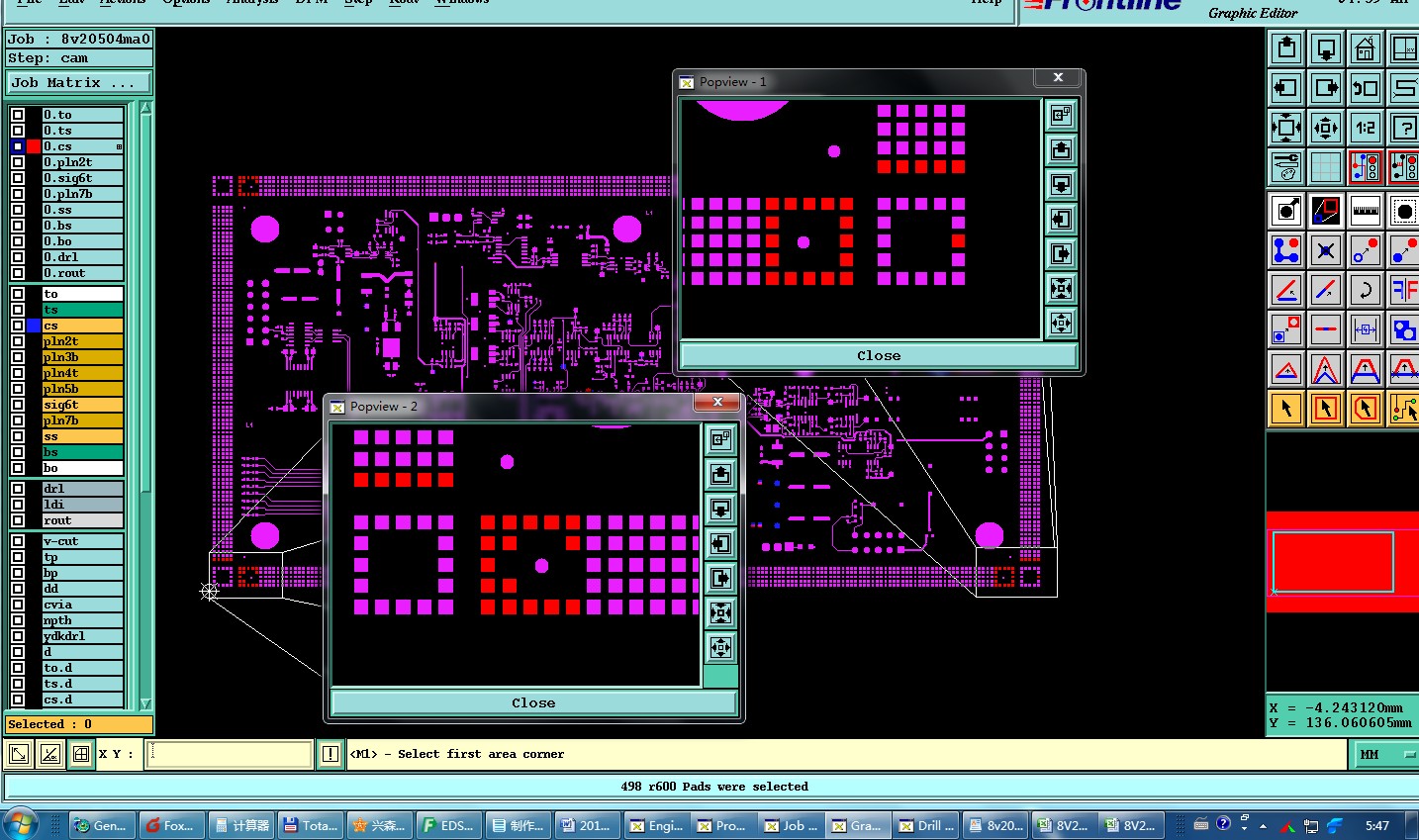Click the pan-left arrow icon
This screenshot has height=840, width=1419.
(1285, 87)
